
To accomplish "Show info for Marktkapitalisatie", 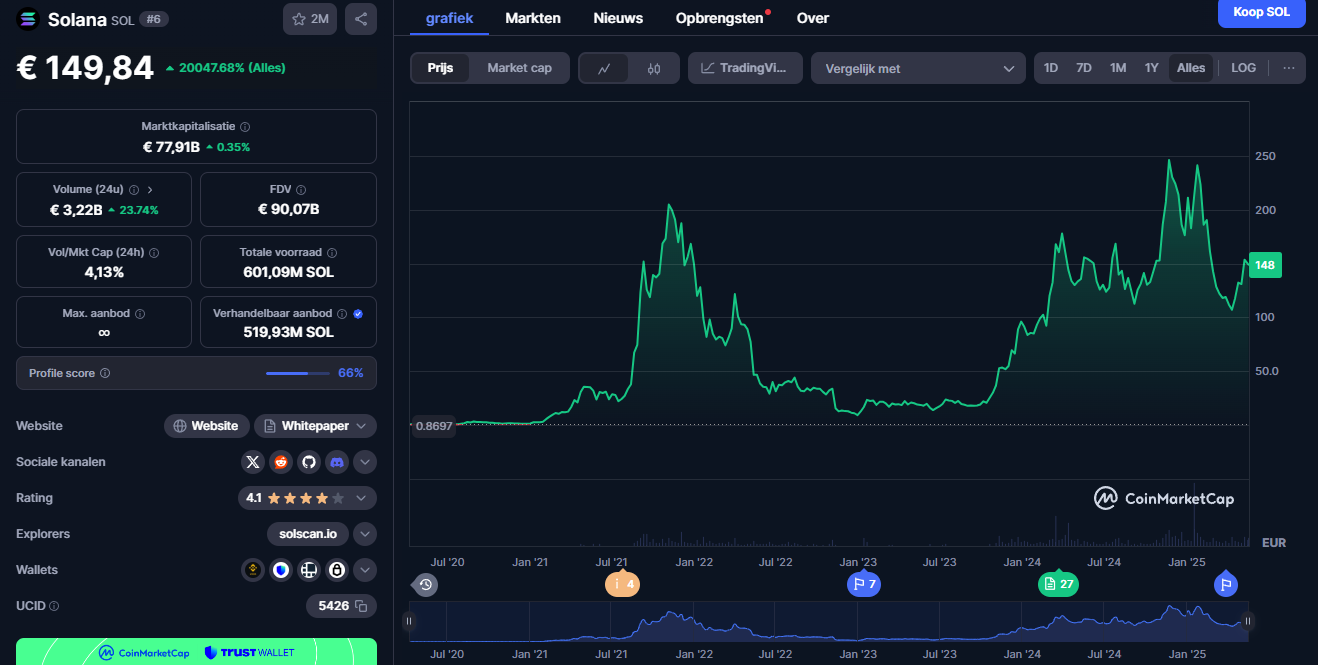I will tap(245, 127).
